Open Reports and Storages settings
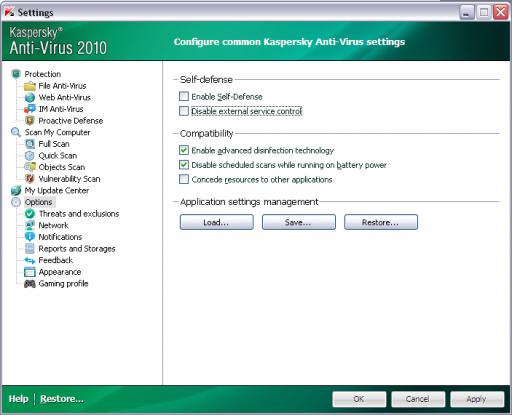Viewport: 512px width, 415px height. coord(77,249)
